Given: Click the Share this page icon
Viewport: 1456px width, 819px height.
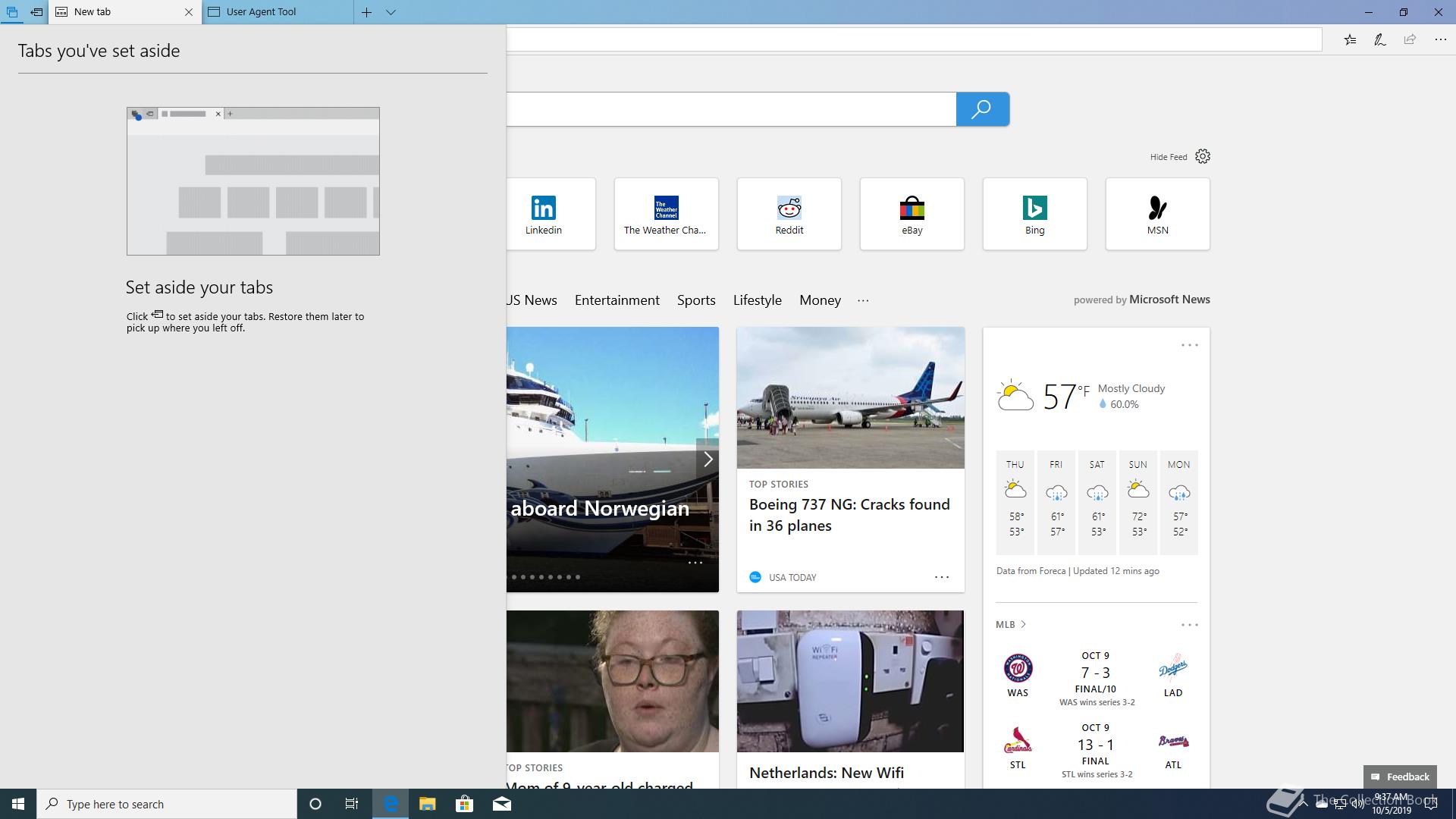Looking at the screenshot, I should (x=1410, y=39).
